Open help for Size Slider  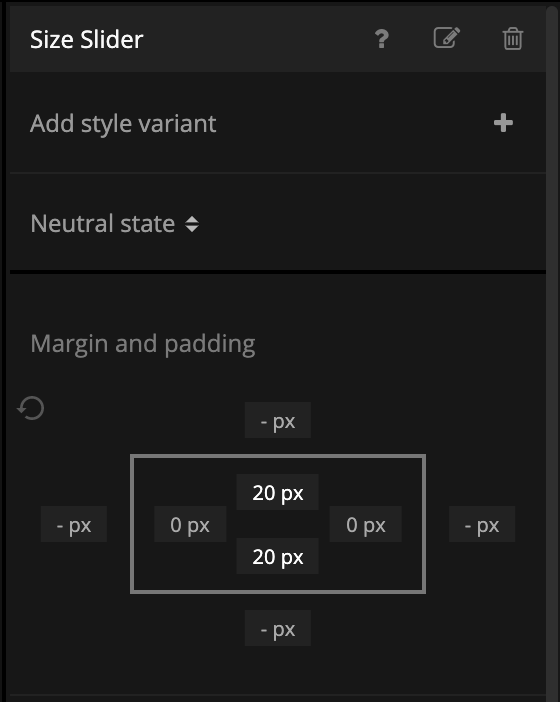(382, 39)
